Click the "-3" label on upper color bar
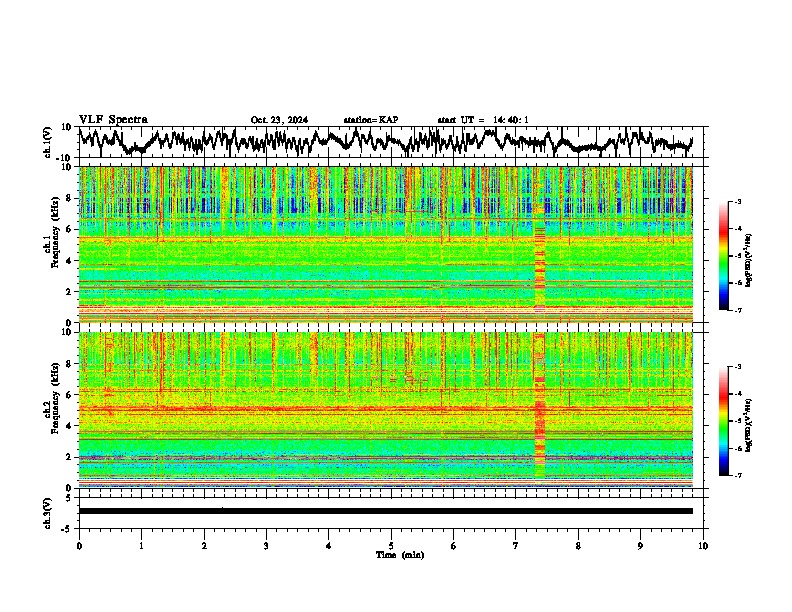 (x=737, y=201)
